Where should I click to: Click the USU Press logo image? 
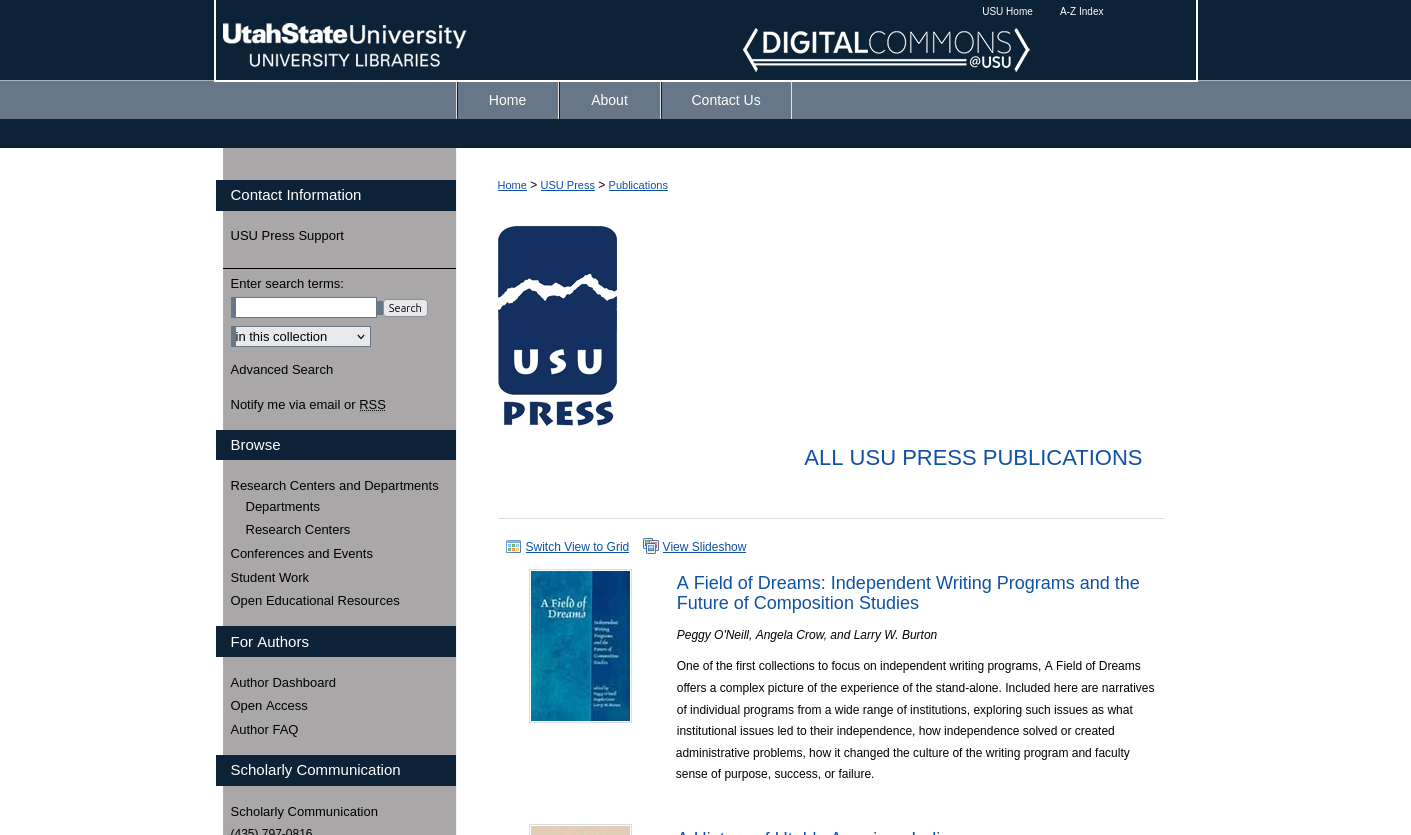click(557, 326)
